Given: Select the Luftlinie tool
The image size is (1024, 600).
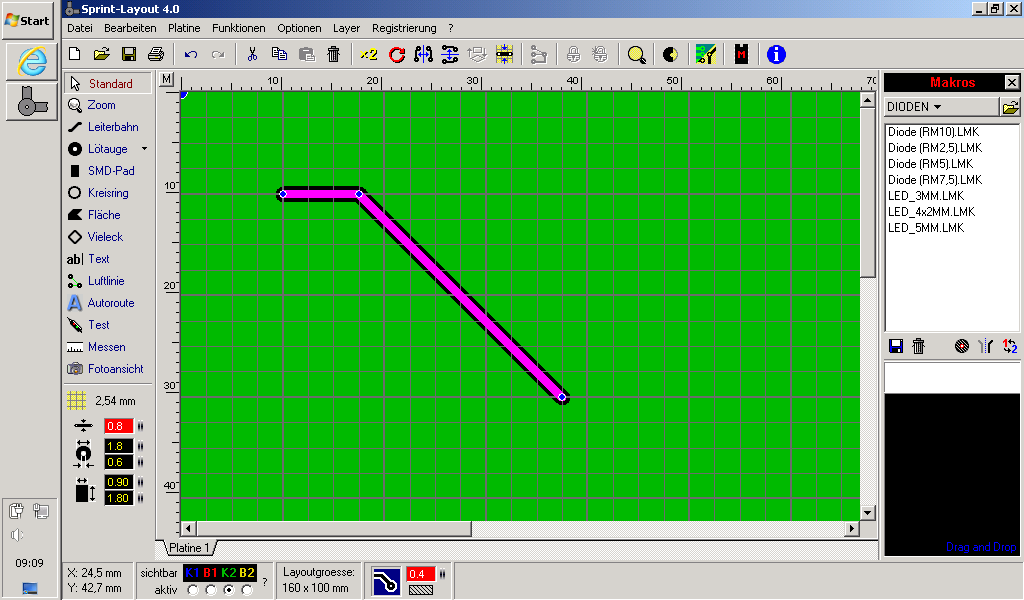Looking at the screenshot, I should [108, 281].
